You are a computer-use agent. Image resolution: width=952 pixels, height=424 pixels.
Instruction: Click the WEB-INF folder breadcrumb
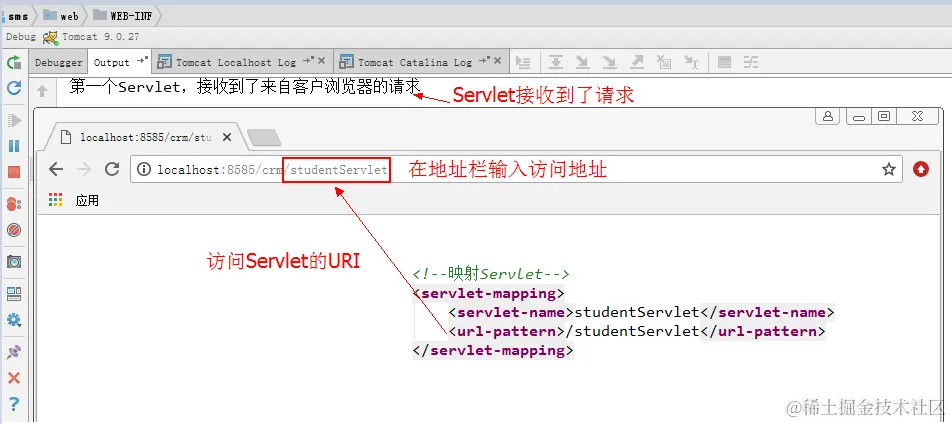tap(123, 16)
